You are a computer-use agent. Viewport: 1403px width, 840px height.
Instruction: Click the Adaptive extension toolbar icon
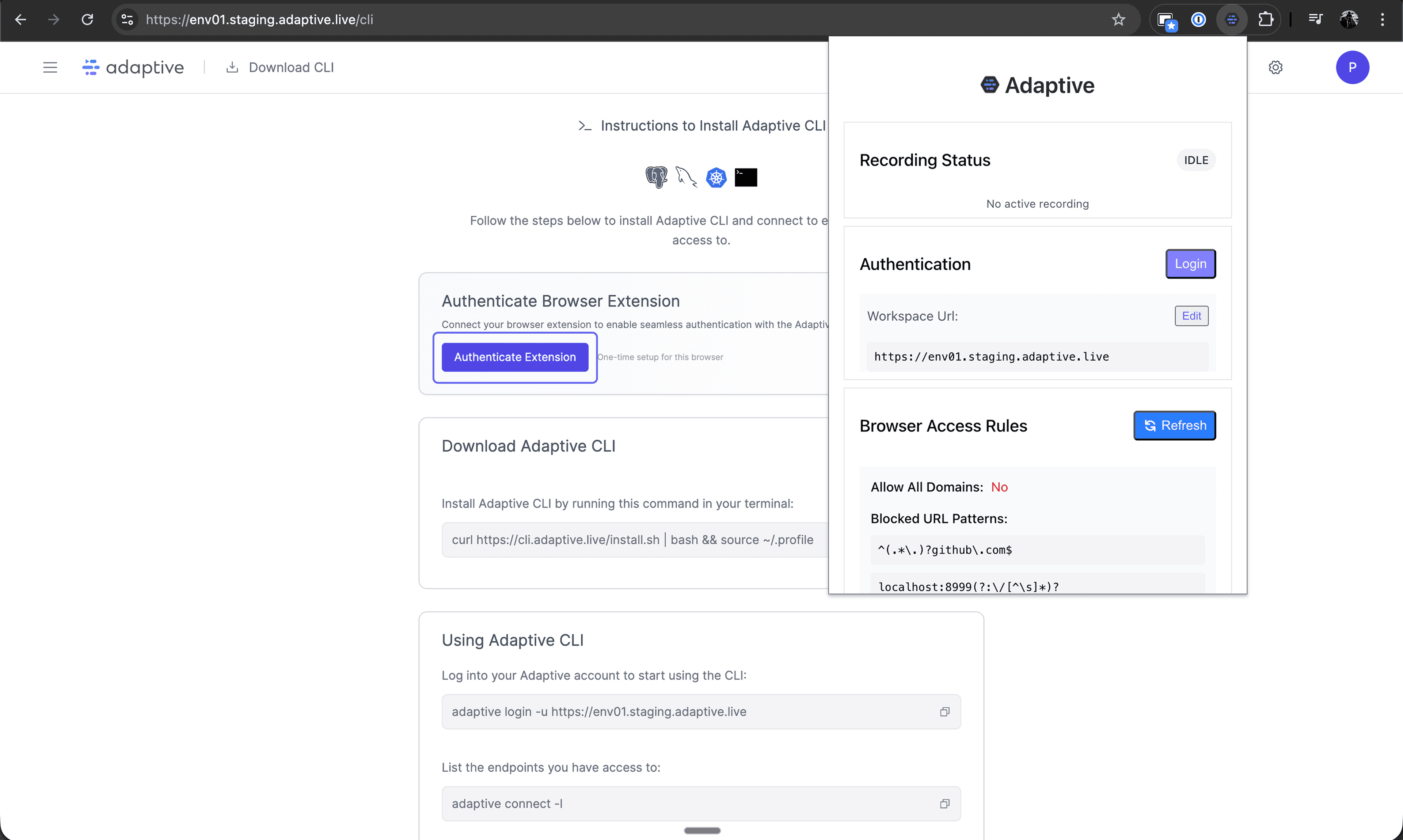(x=1232, y=20)
